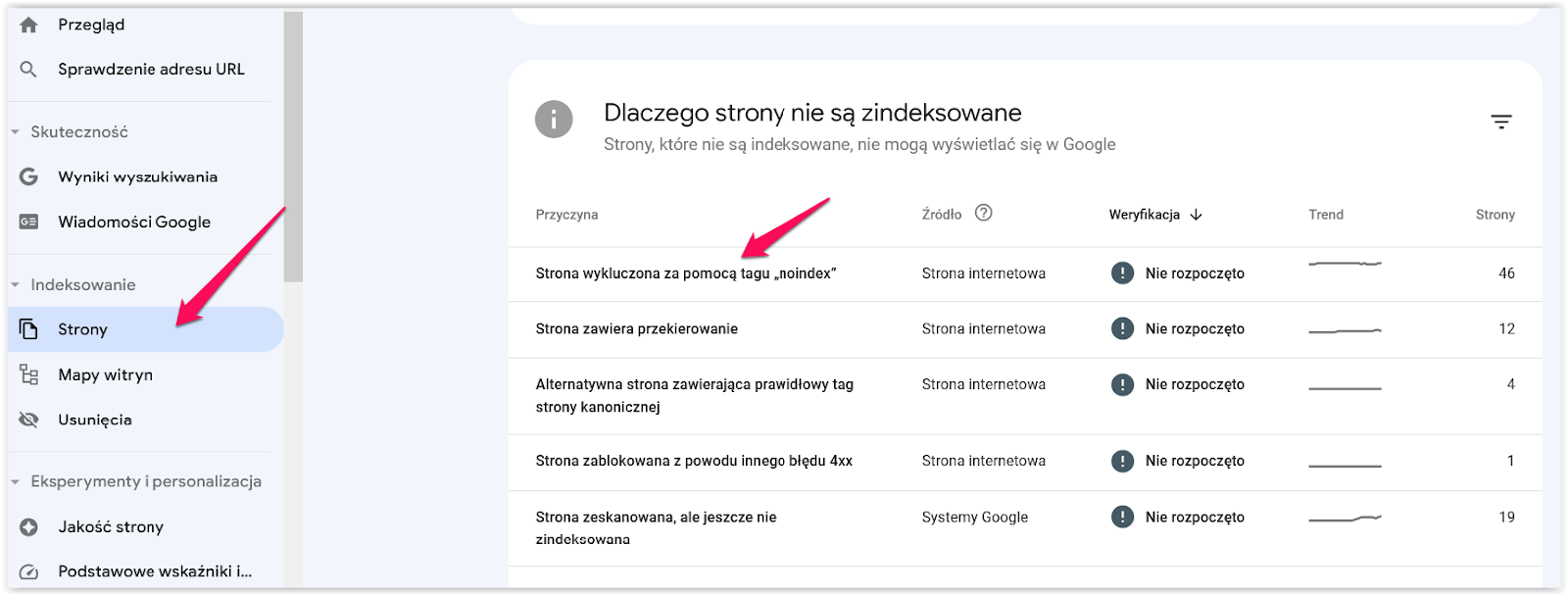Open row Strona wykluczona za pomocą tagu noindex
The width and height of the screenshot is (1568, 595).
click(1025, 273)
